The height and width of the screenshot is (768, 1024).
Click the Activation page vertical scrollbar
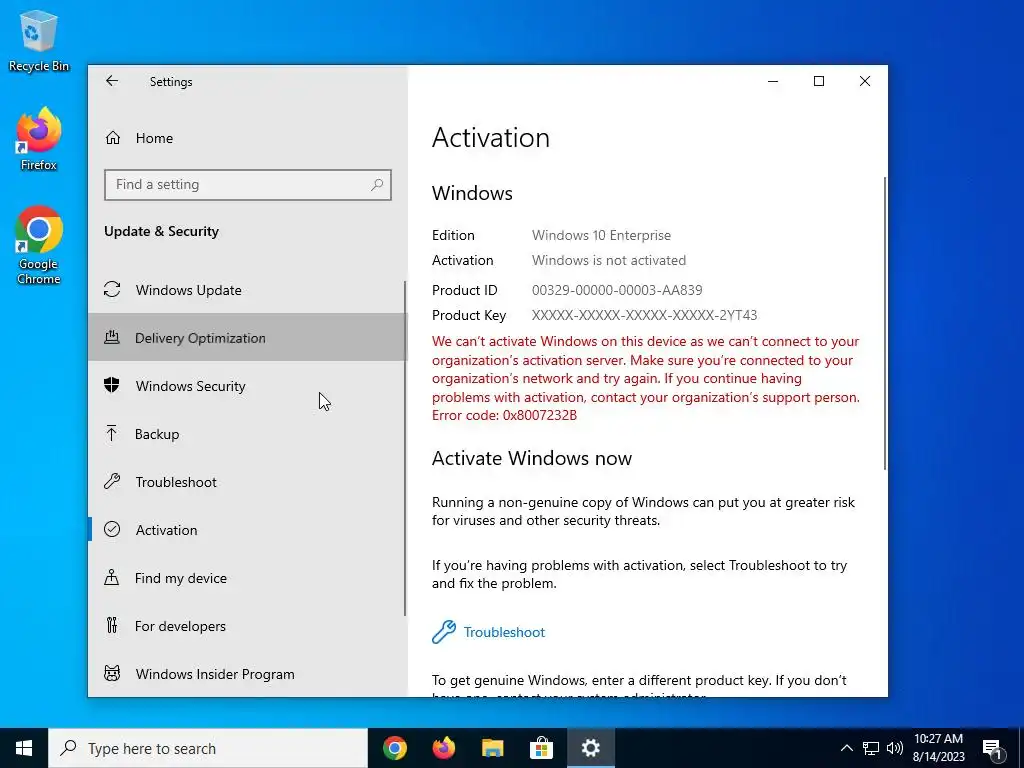885,323
